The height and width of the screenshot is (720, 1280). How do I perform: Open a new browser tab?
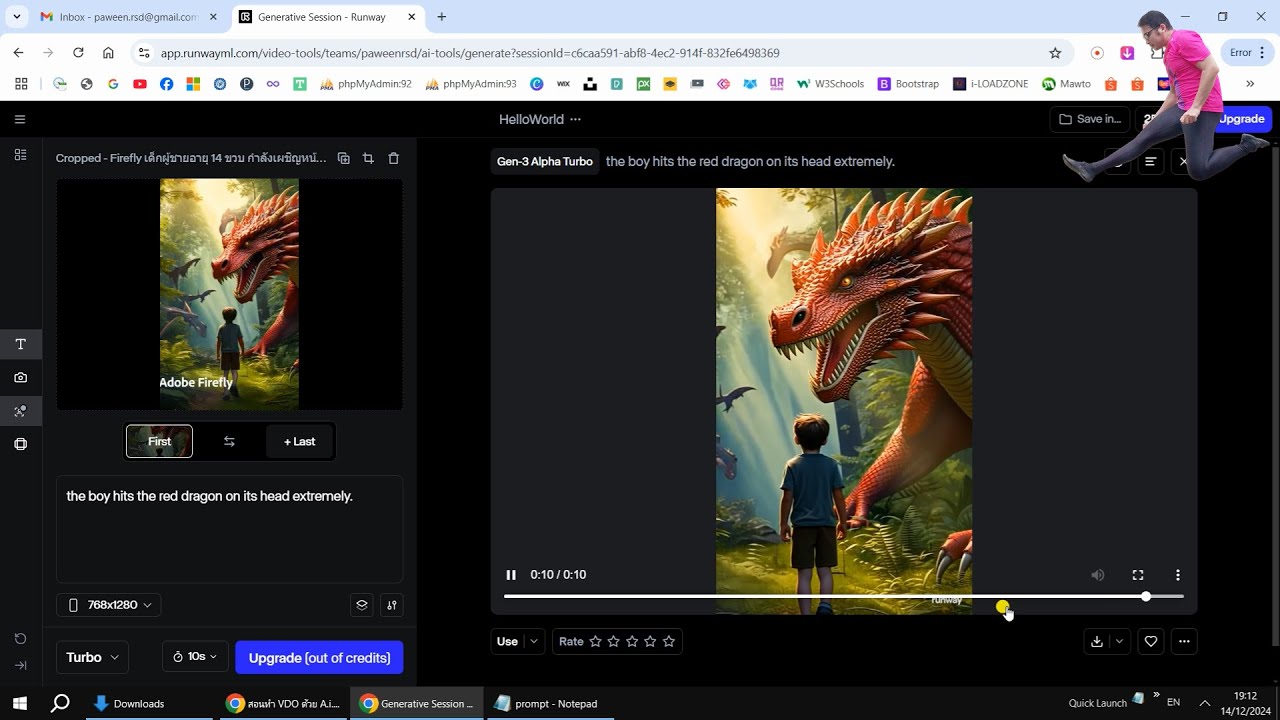coord(442,17)
